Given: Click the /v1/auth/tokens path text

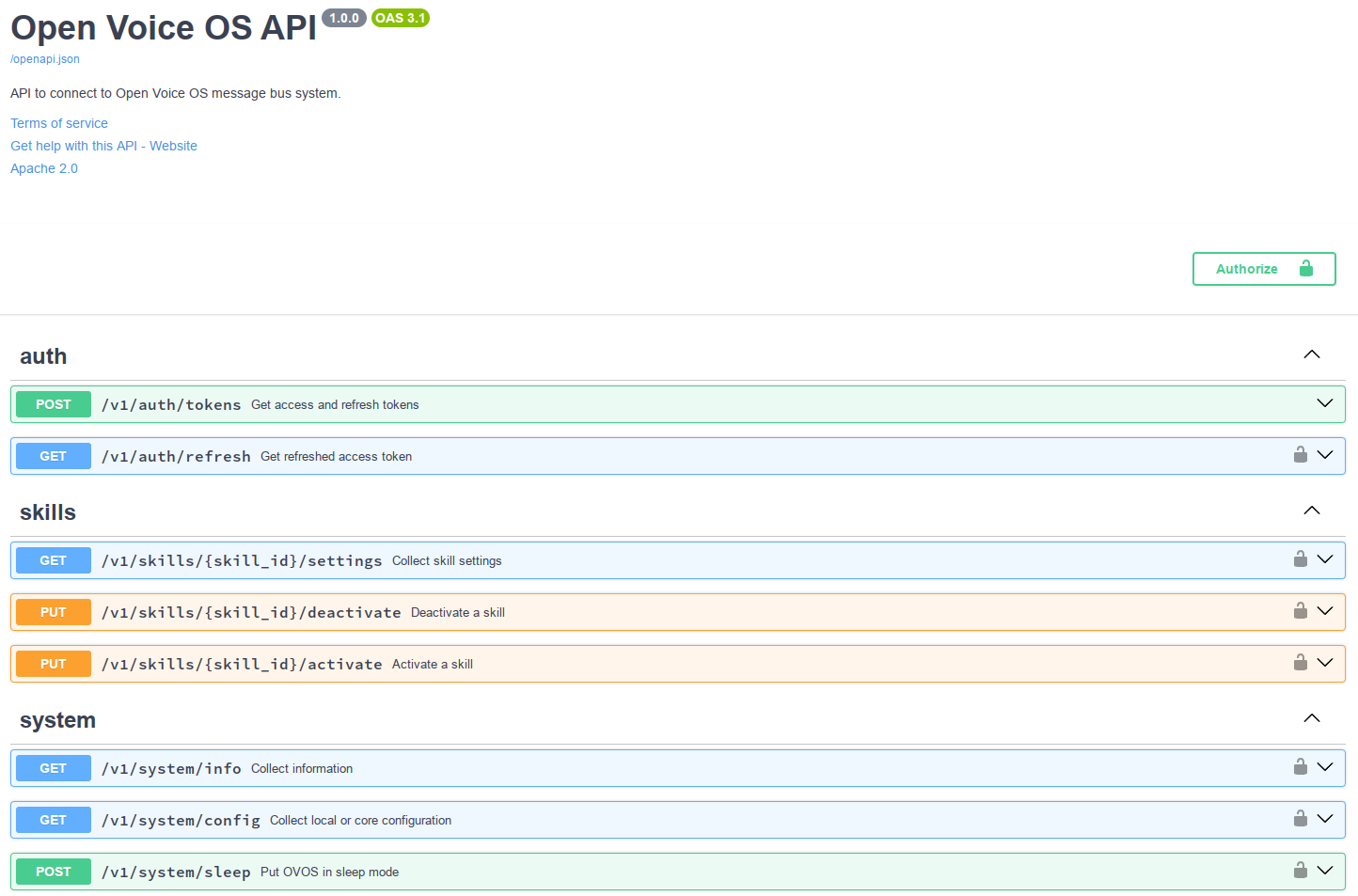Looking at the screenshot, I should [171, 404].
